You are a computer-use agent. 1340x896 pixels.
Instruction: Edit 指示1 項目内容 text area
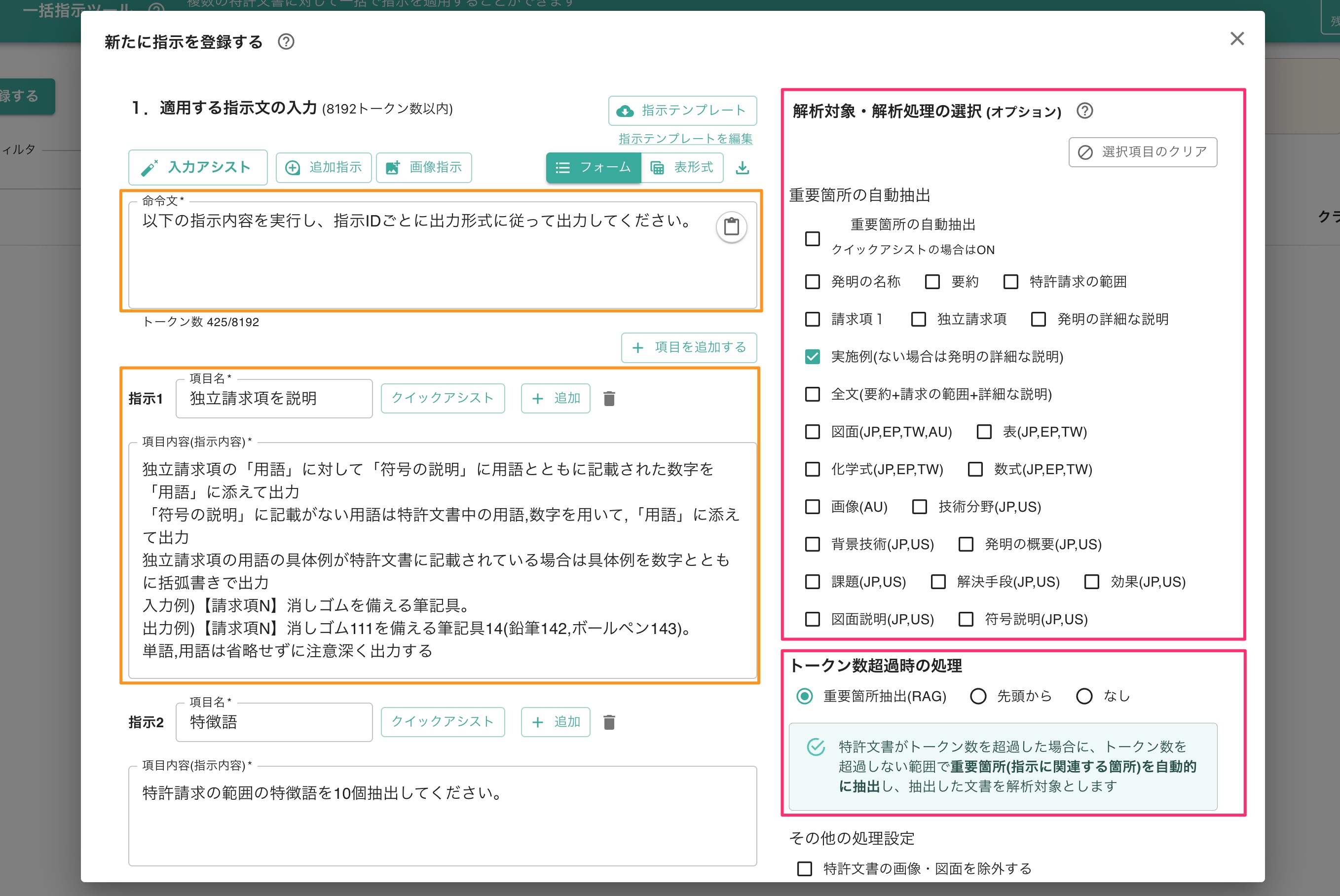443,560
